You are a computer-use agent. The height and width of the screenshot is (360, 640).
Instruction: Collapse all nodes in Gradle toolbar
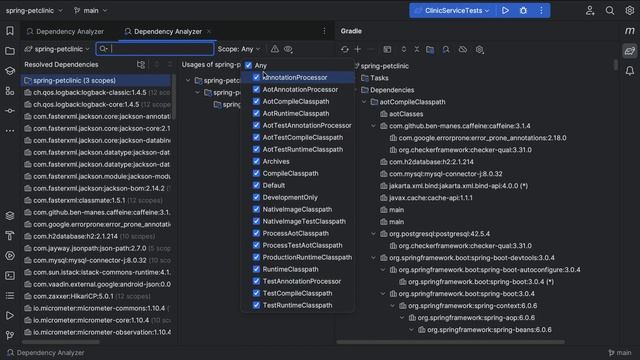(x=417, y=49)
